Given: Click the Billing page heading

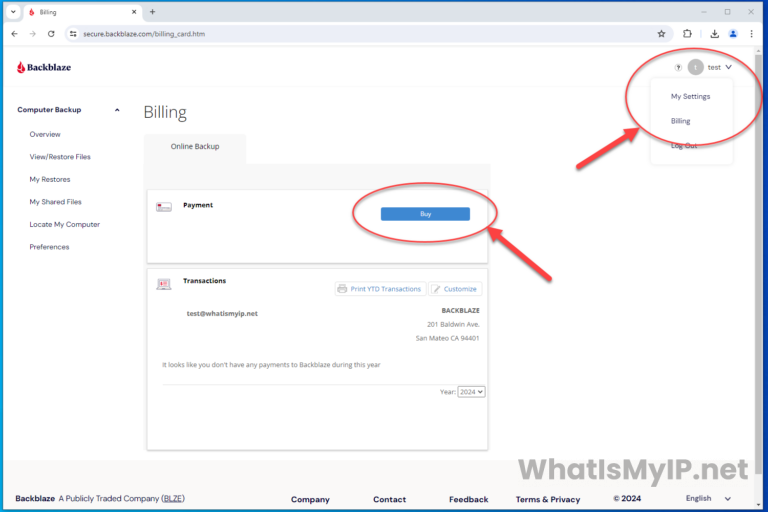Looking at the screenshot, I should [x=165, y=112].
